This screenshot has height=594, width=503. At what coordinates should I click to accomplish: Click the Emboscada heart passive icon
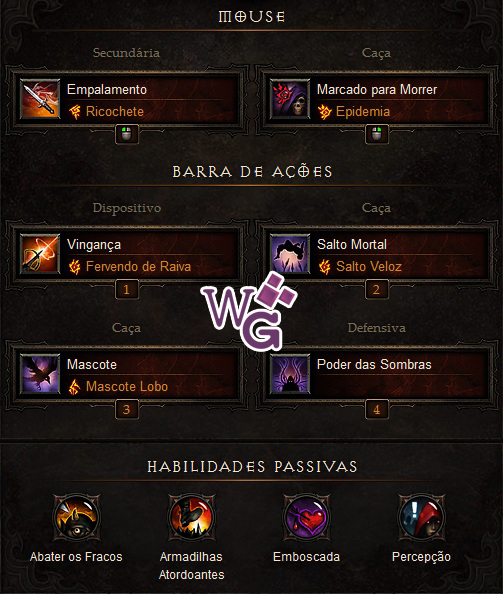[306, 517]
